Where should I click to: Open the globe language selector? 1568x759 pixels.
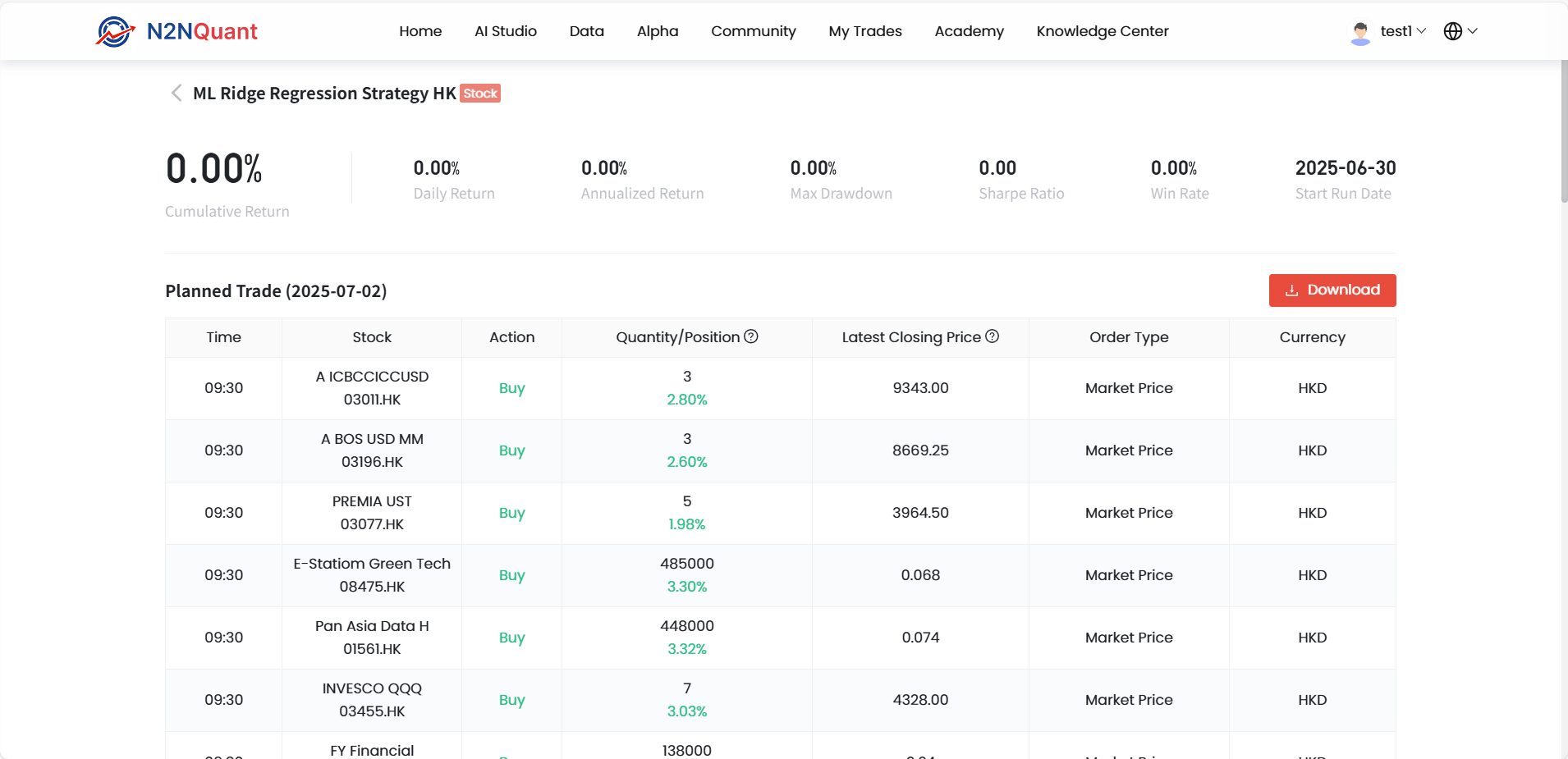(1460, 31)
